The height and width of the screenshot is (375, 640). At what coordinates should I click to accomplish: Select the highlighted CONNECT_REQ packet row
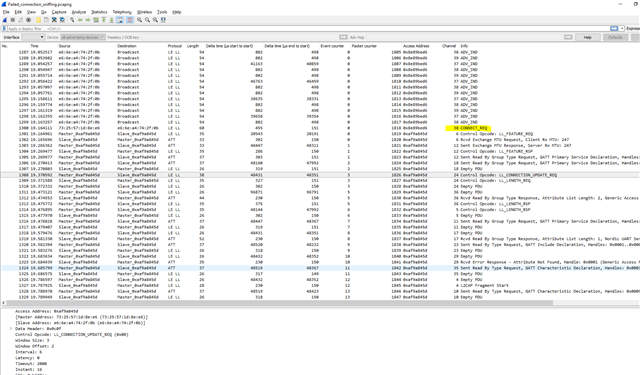(320, 128)
